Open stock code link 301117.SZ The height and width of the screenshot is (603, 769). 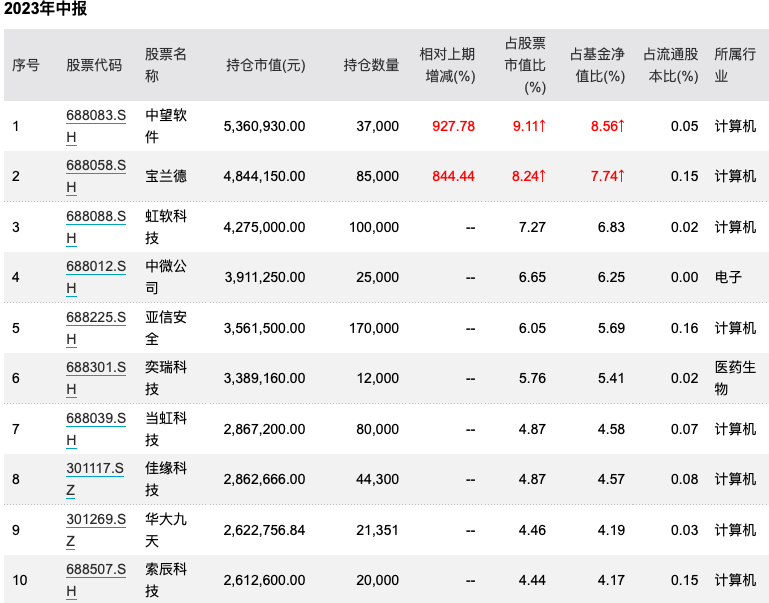tap(95, 479)
